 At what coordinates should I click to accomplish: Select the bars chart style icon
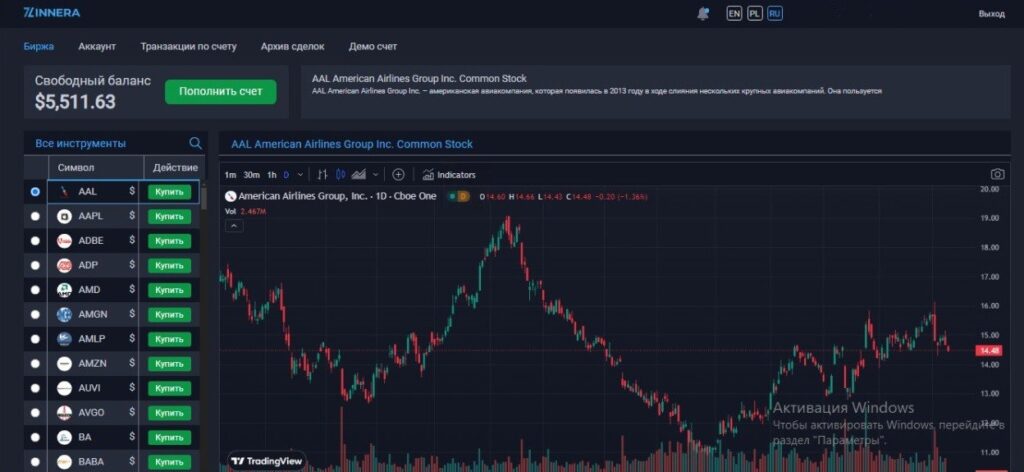click(x=322, y=174)
